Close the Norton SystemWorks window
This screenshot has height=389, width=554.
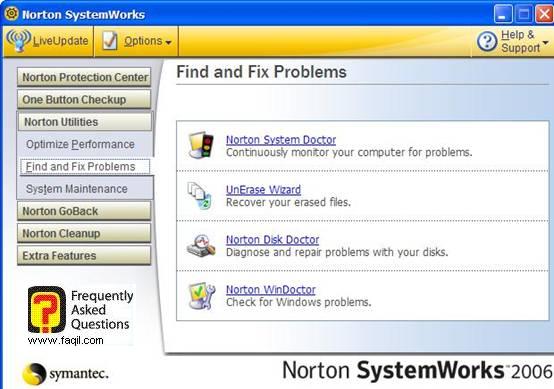[544, 14]
